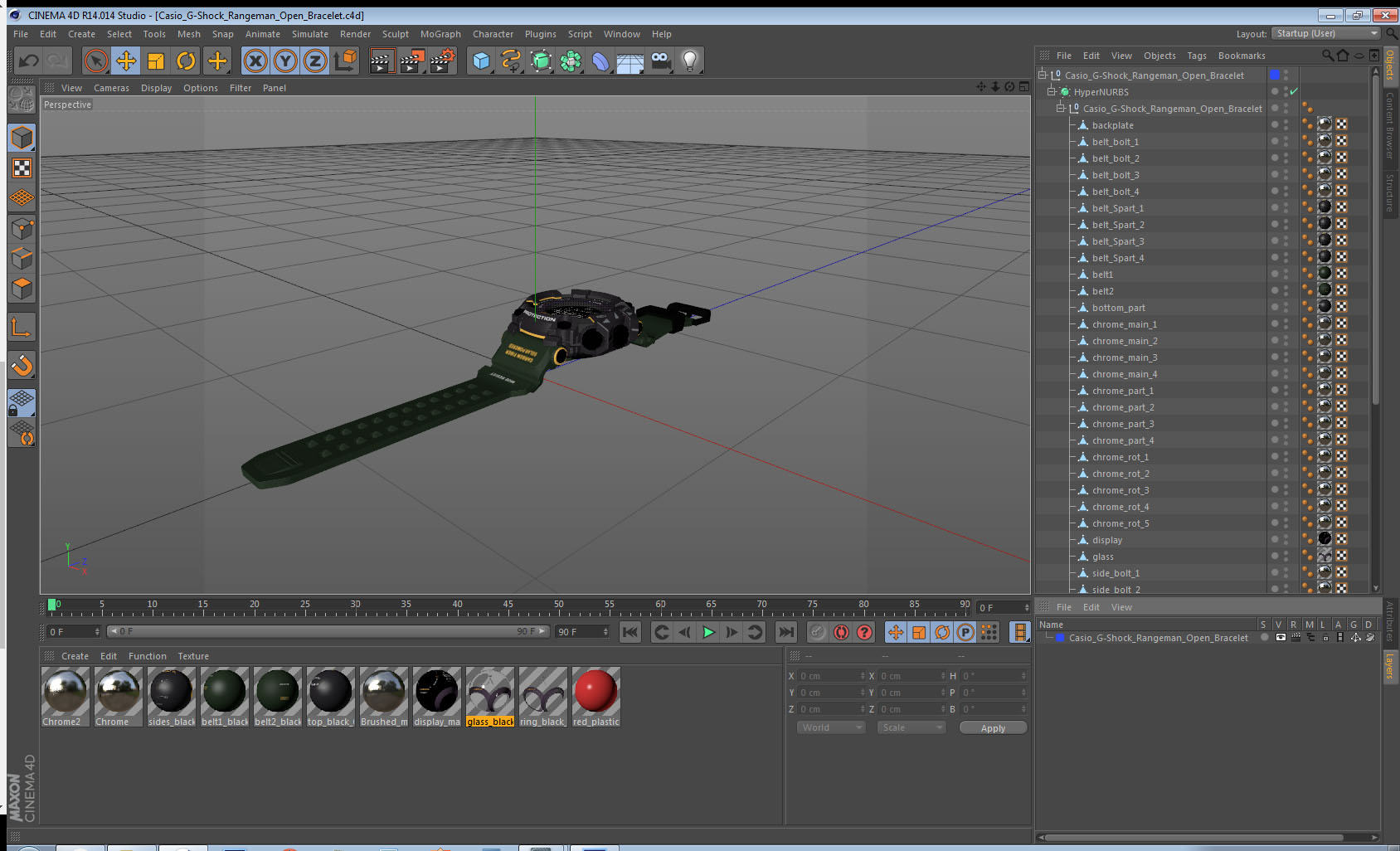Image resolution: width=1400 pixels, height=851 pixels.
Task: Activate the Scale tool
Action: (156, 61)
